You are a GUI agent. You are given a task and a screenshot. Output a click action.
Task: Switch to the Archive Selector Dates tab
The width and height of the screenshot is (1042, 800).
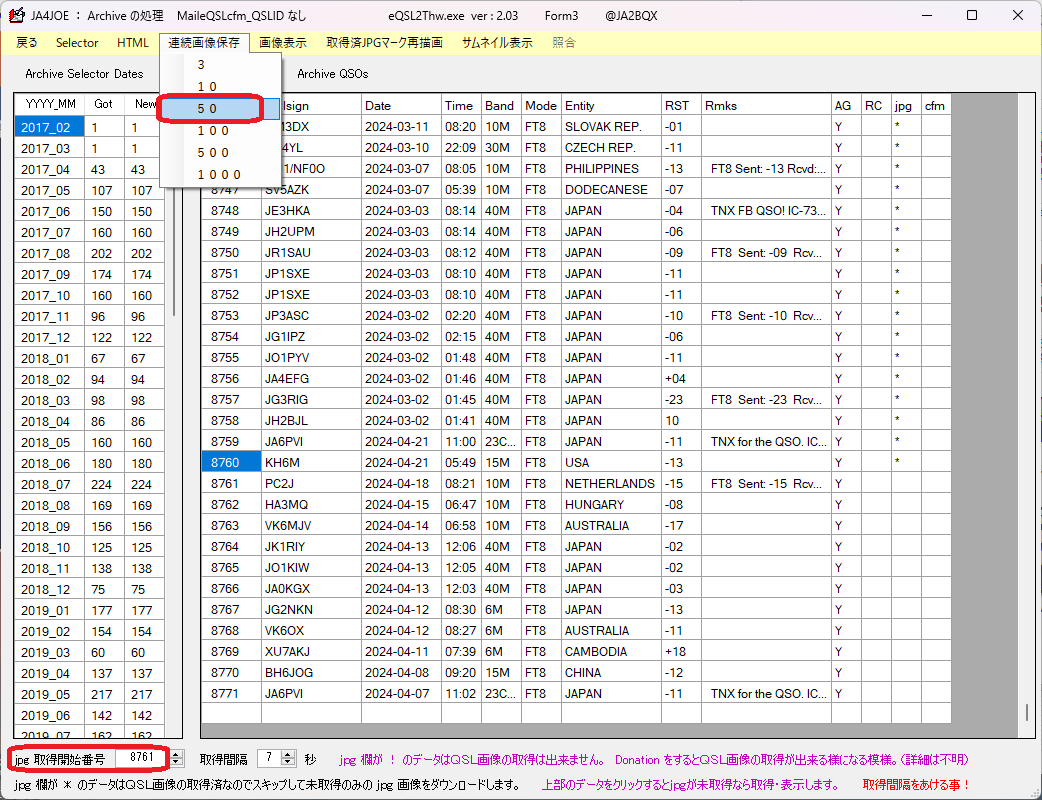click(84, 74)
